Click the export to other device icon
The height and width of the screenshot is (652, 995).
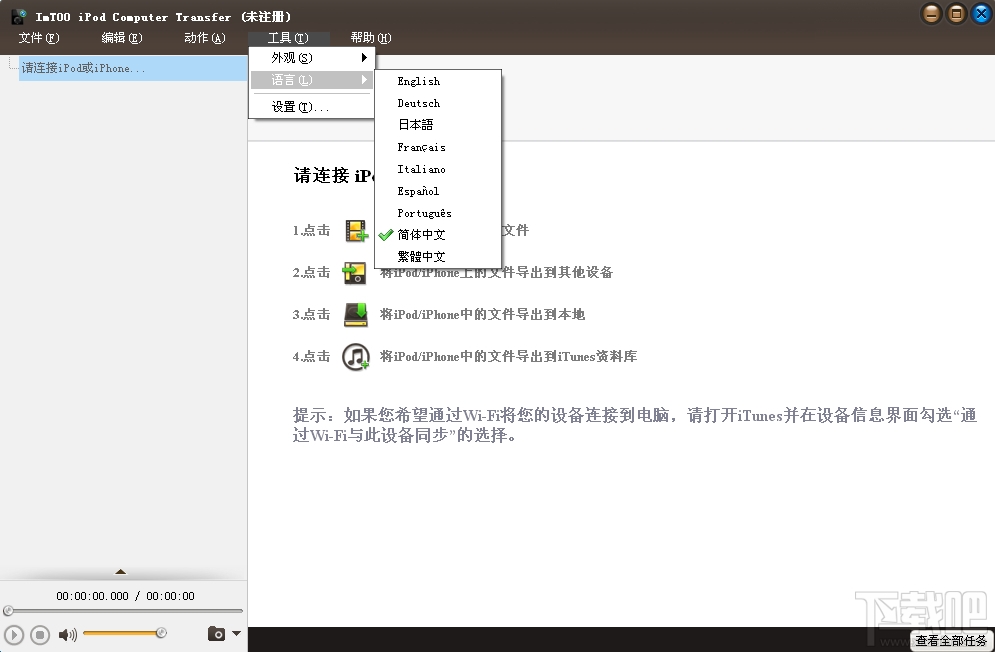(x=354, y=271)
